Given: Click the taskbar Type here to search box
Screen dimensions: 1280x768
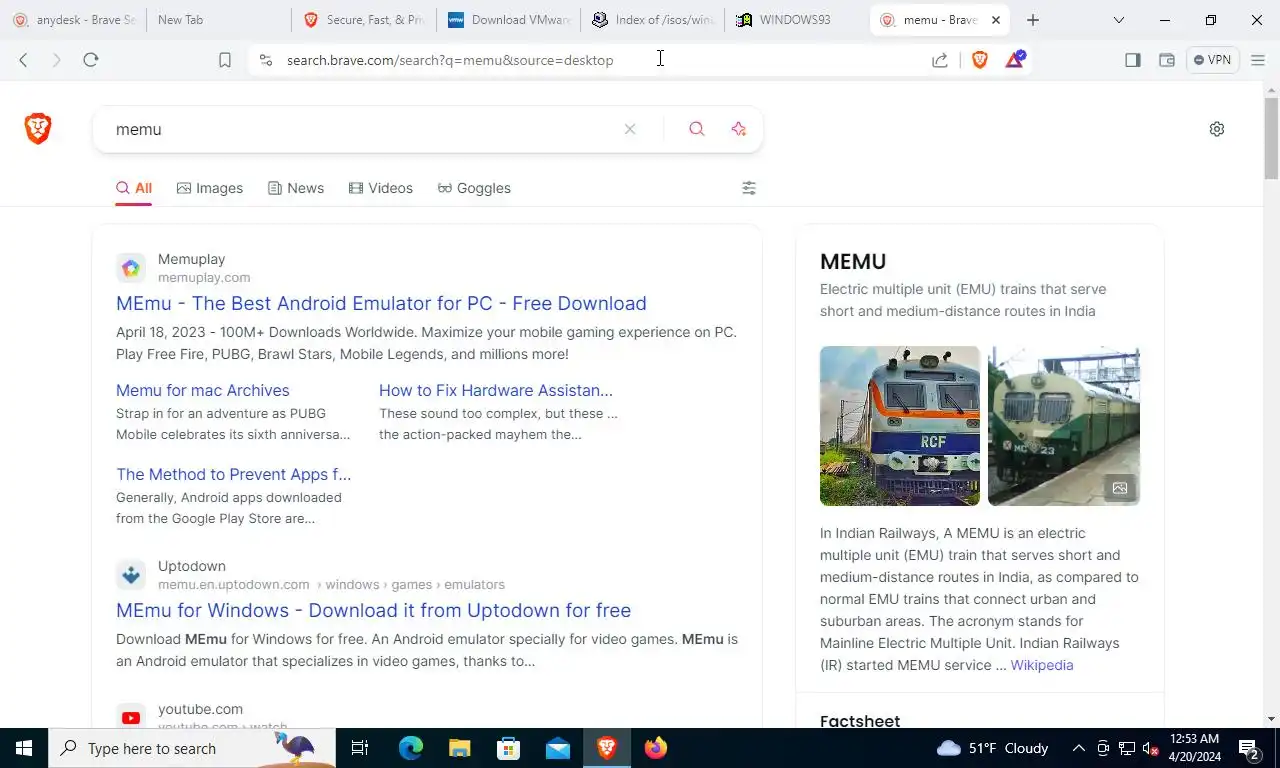Looking at the screenshot, I should tap(192, 748).
